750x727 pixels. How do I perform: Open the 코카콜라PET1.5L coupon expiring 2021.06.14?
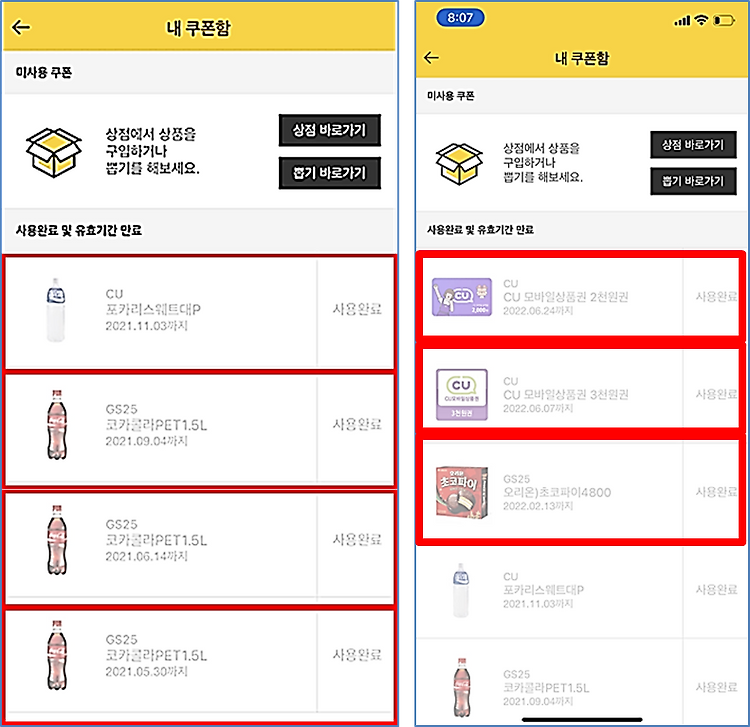(199, 545)
